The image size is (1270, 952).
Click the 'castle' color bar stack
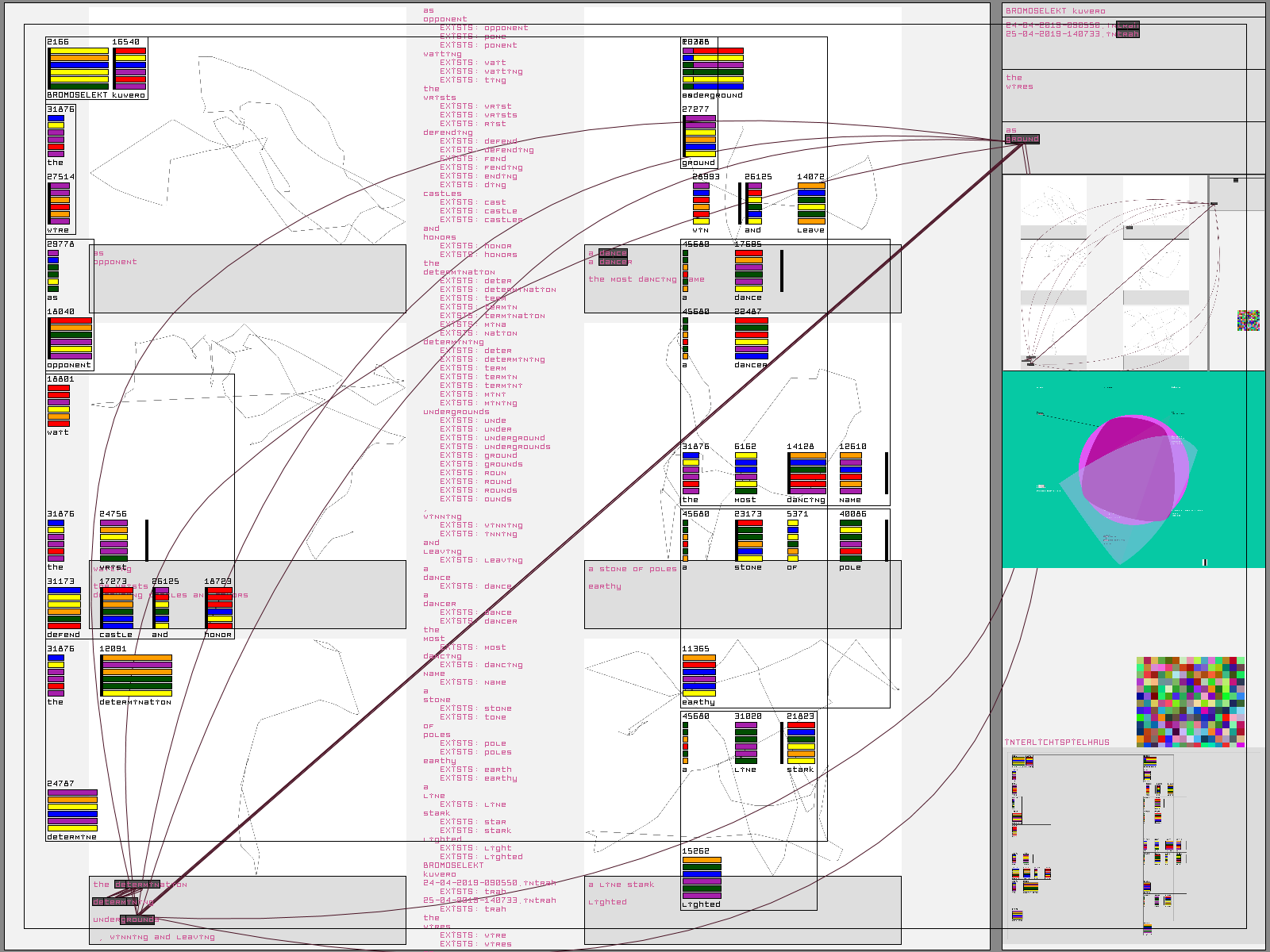(x=117, y=608)
